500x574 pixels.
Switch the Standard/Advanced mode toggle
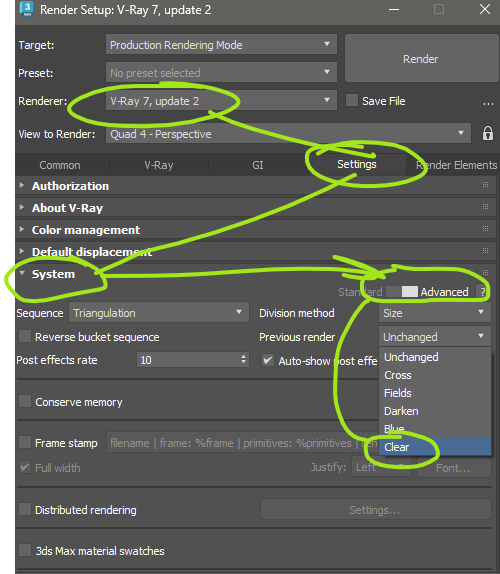coord(402,292)
